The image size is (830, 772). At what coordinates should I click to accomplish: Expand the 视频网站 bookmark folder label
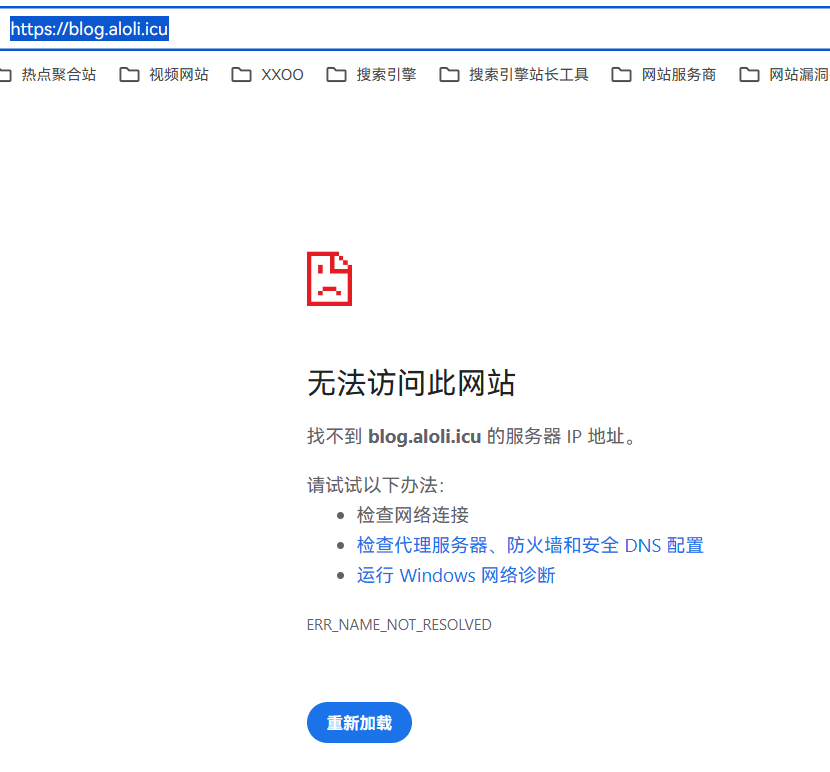point(179,75)
